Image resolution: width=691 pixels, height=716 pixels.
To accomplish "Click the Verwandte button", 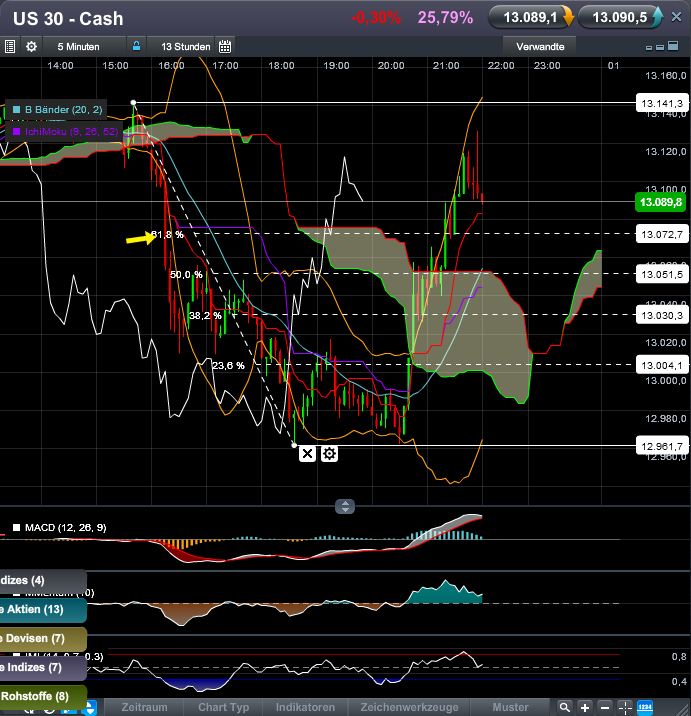I will [x=540, y=47].
